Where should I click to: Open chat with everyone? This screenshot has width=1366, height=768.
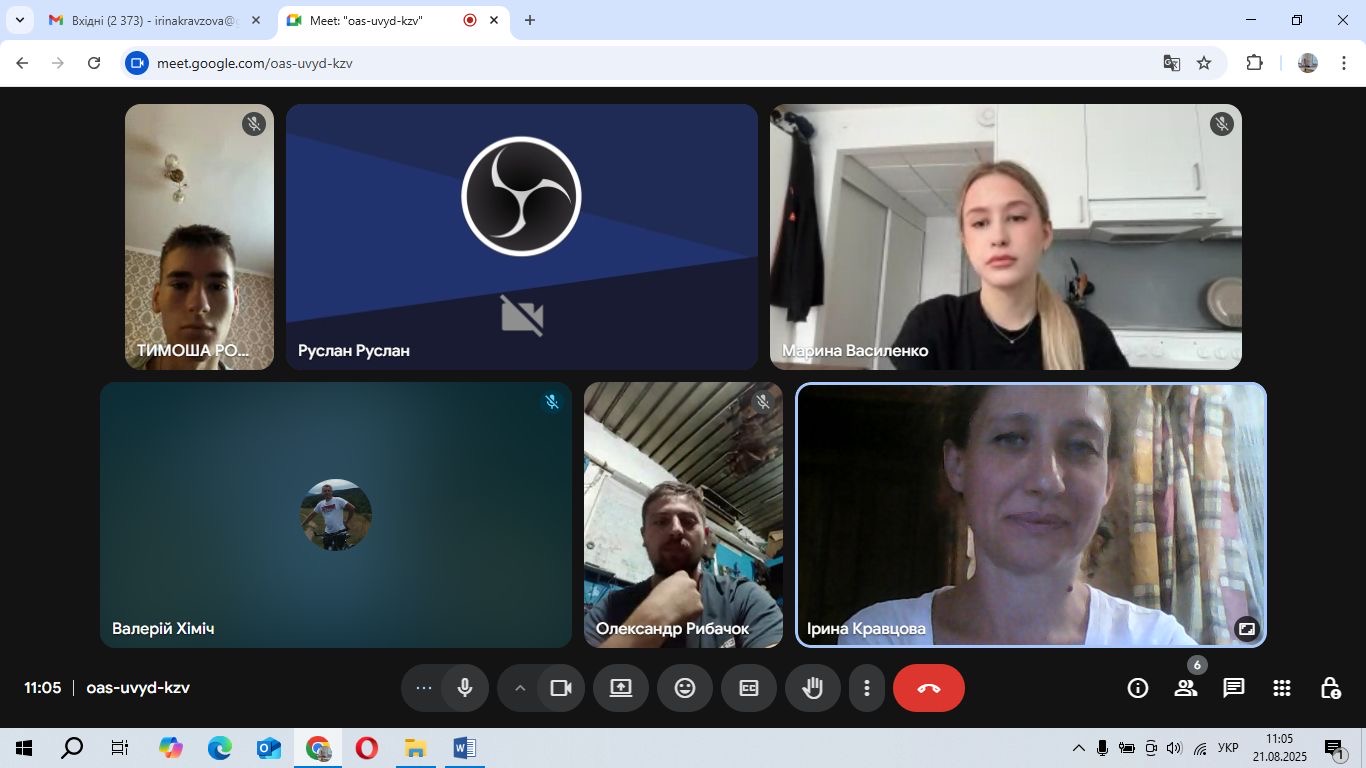pos(1234,688)
